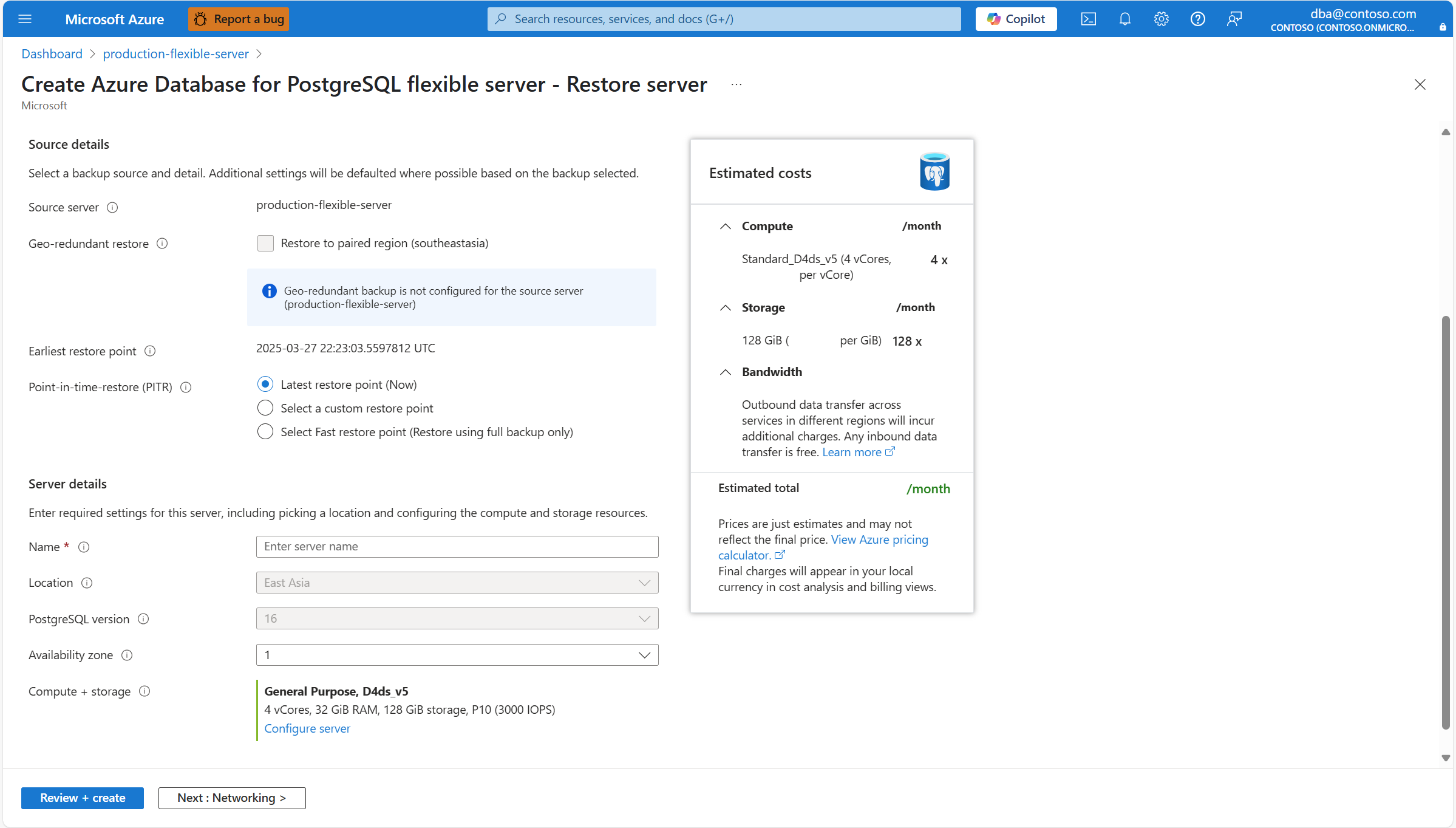This screenshot has height=828, width=1456.
Task: Collapse the Bandwidth cost section
Action: point(725,372)
